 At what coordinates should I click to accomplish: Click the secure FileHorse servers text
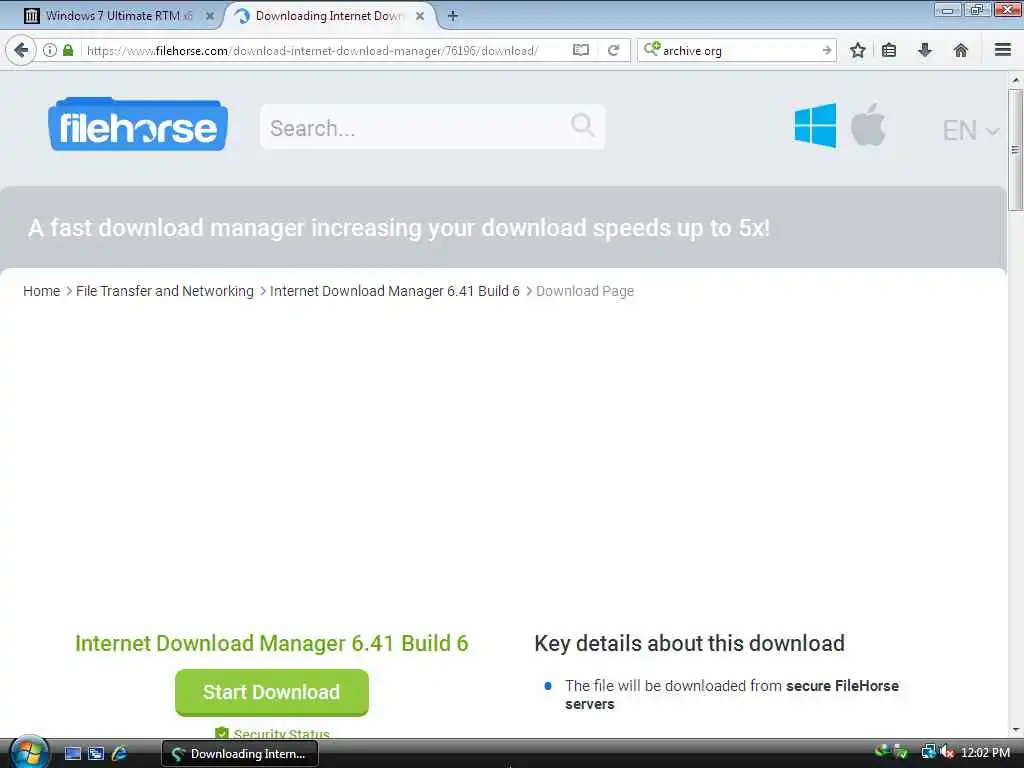[732, 695]
